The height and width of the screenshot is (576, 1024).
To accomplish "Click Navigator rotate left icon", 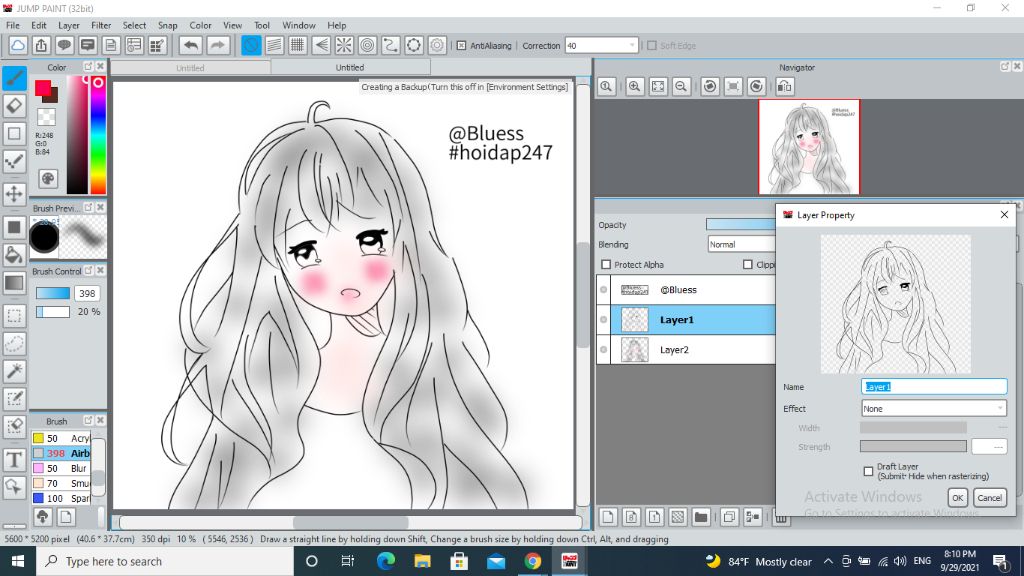I will point(710,86).
